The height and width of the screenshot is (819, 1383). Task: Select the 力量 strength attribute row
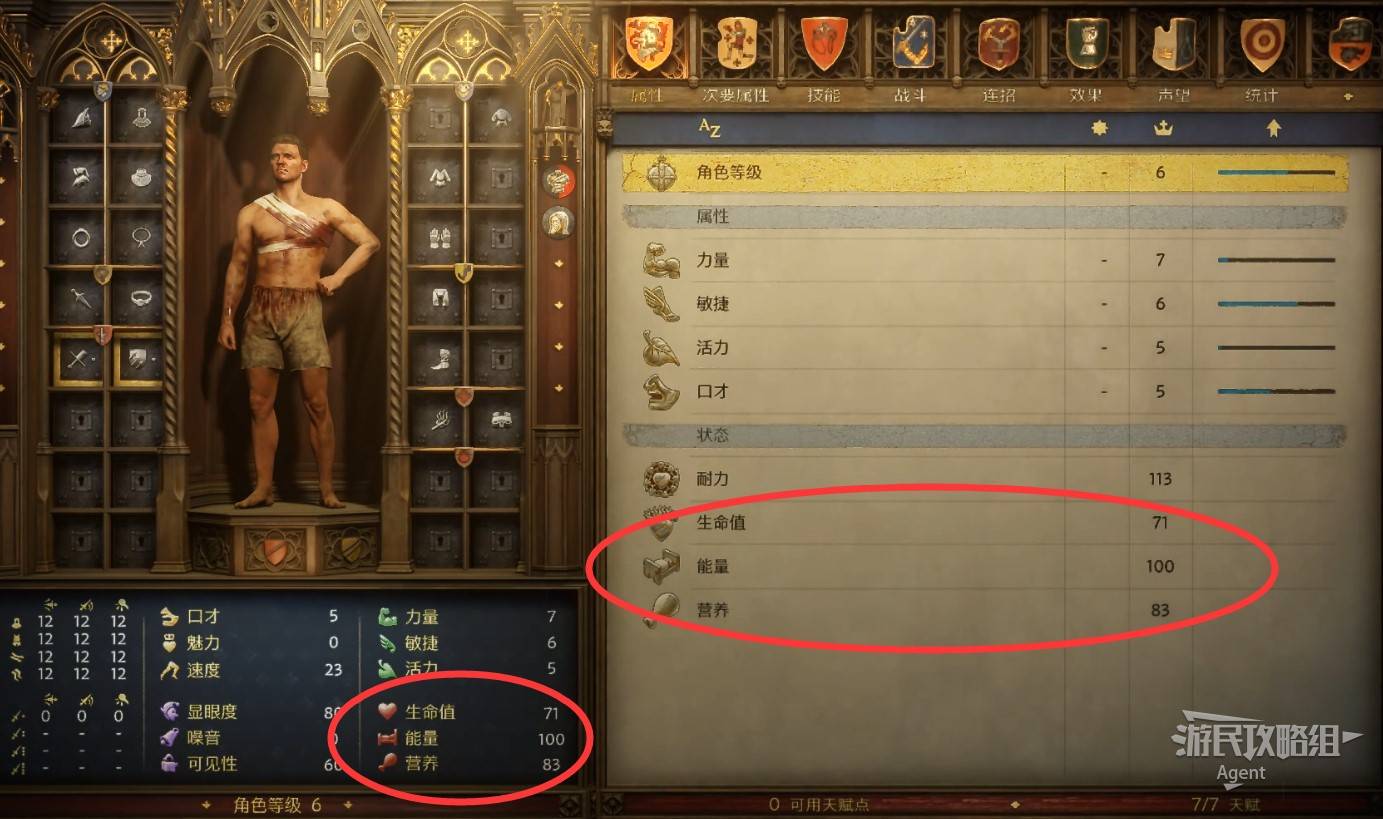985,260
